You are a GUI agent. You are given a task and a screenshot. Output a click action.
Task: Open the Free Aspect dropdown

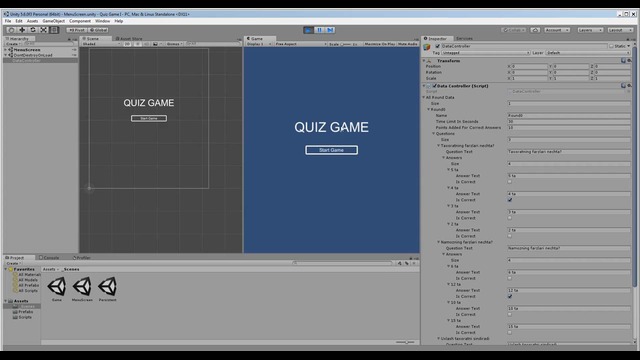(300, 44)
